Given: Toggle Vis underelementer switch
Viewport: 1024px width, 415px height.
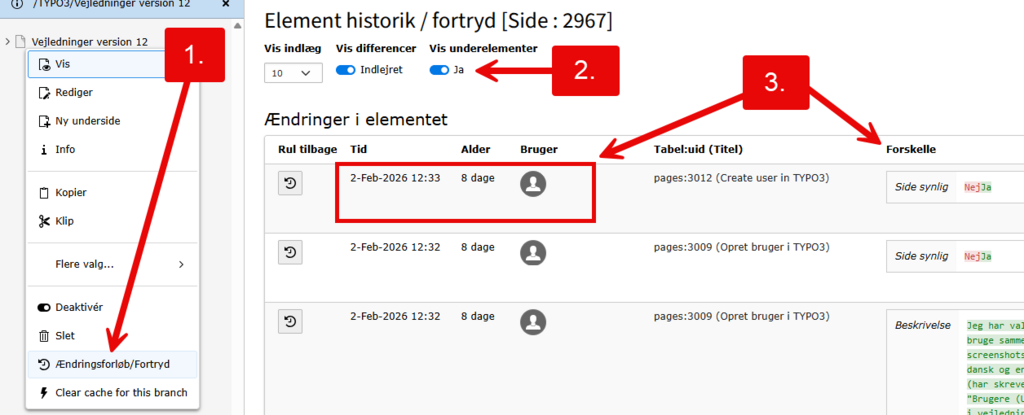Looking at the screenshot, I should (439, 70).
